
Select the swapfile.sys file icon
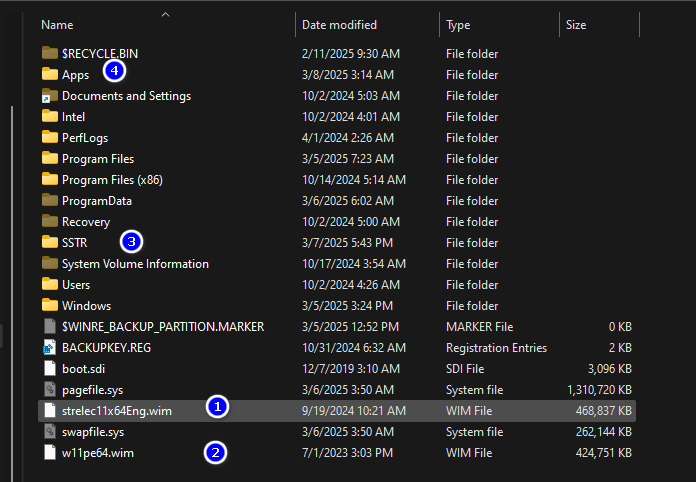pos(50,431)
